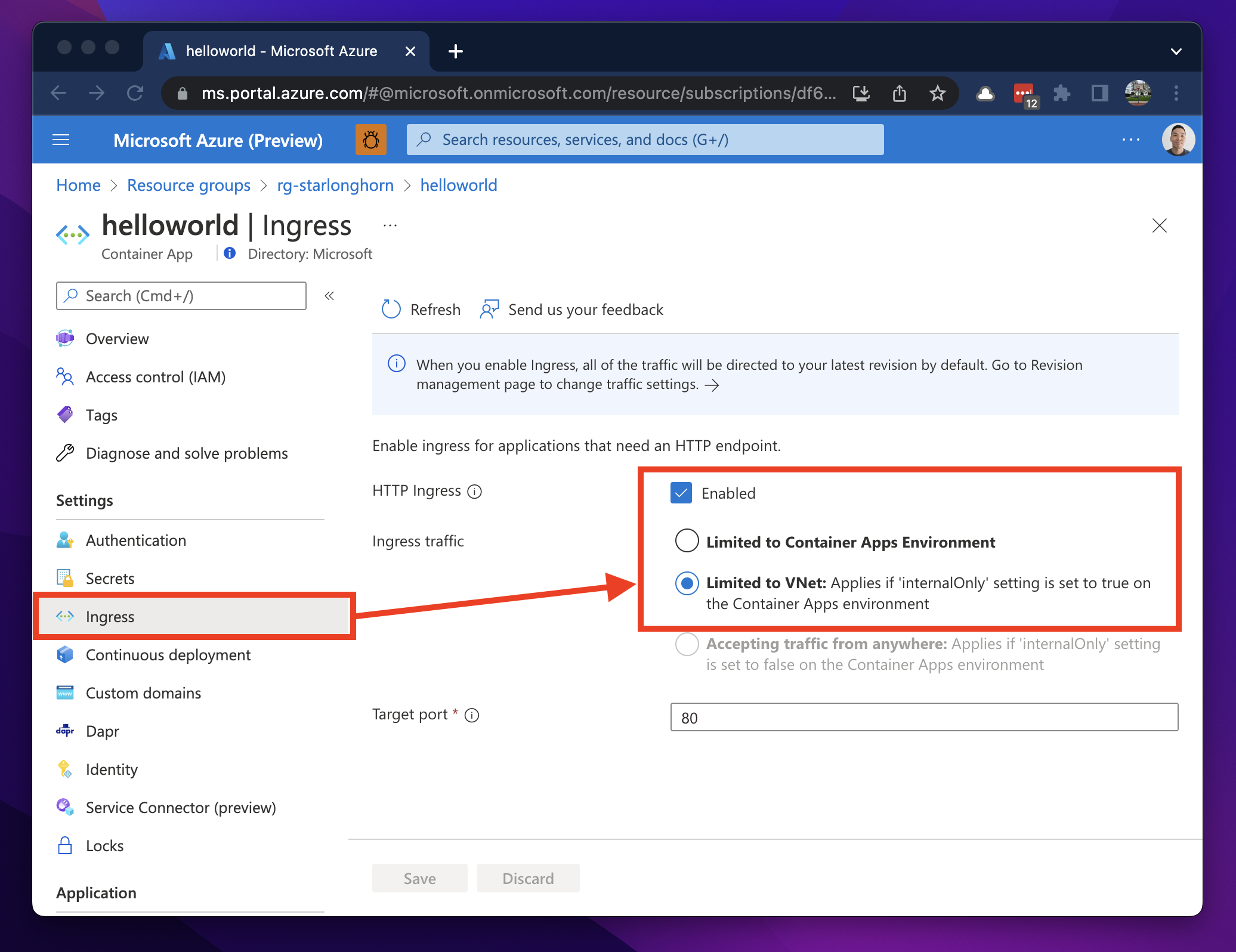
Task: Click the Resource groups breadcrumb
Action: [x=189, y=186]
